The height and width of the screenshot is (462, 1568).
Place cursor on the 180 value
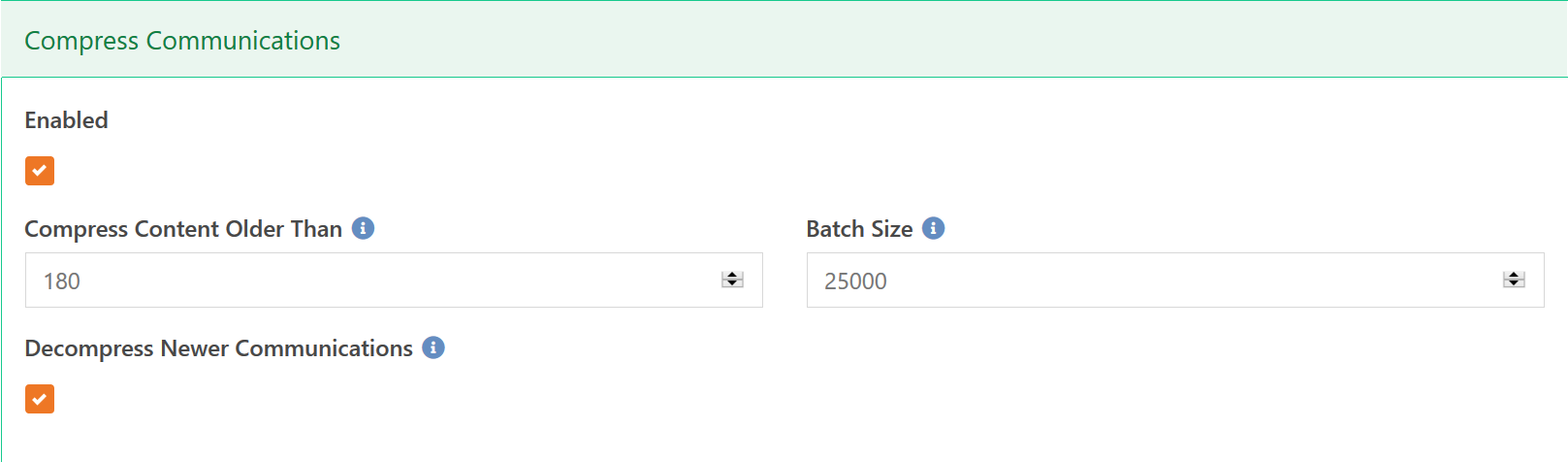(62, 281)
